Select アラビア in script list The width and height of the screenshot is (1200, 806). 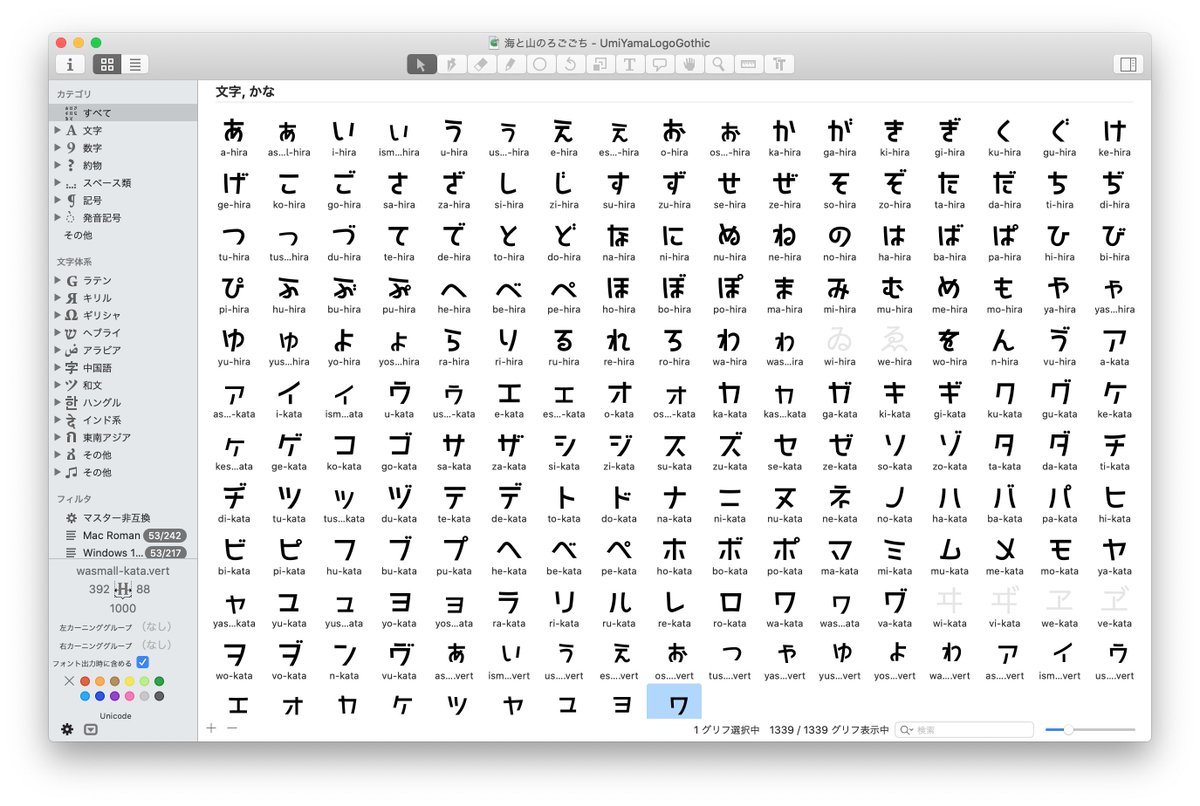pos(101,350)
